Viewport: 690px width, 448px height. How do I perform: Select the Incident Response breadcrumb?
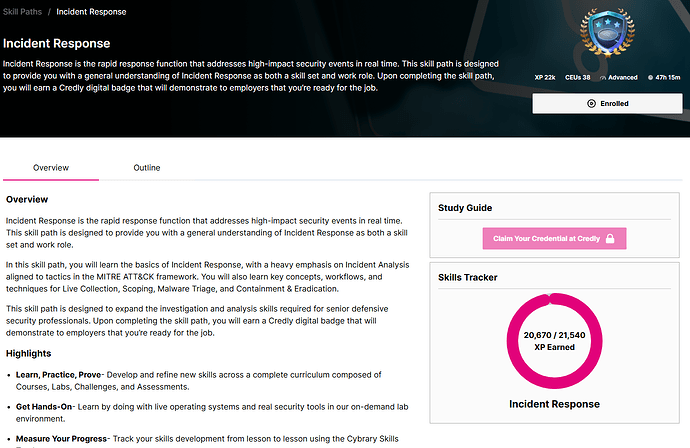pyautogui.click(x=91, y=12)
